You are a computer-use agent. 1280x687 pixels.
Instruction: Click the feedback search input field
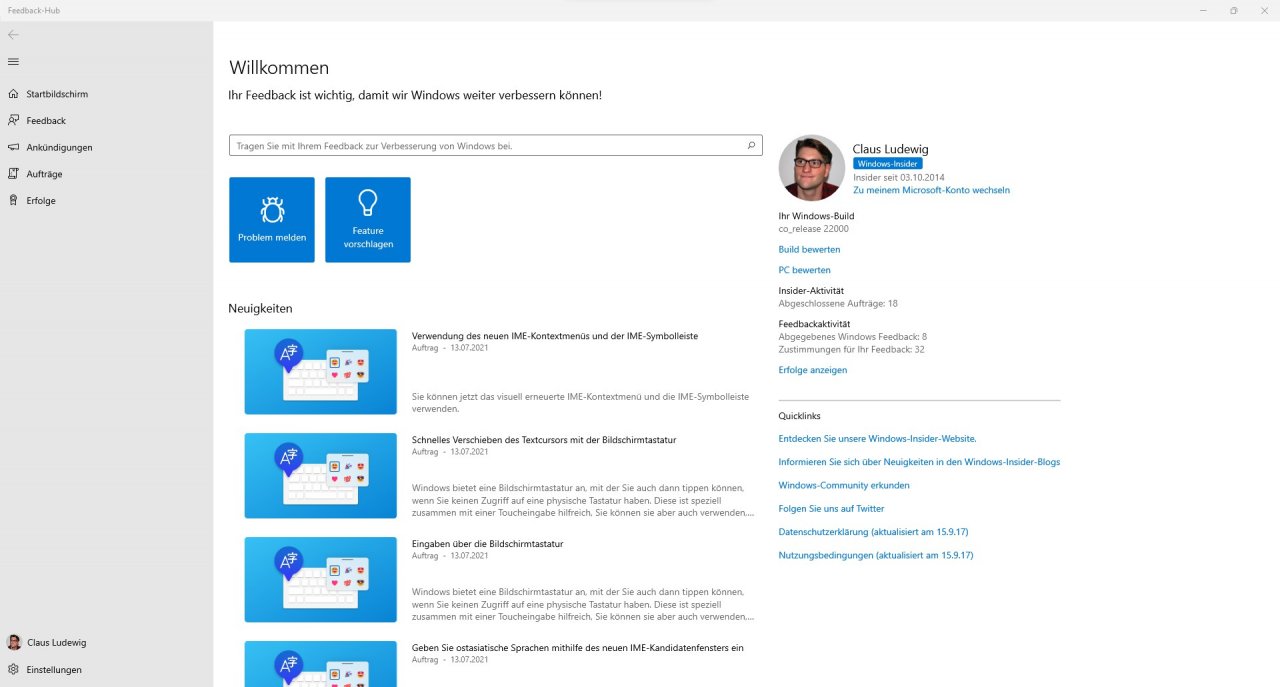pos(495,145)
